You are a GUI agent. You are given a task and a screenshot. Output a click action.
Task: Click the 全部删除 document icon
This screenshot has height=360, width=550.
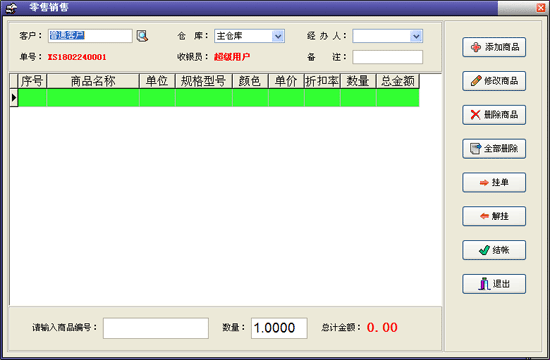[x=475, y=148]
